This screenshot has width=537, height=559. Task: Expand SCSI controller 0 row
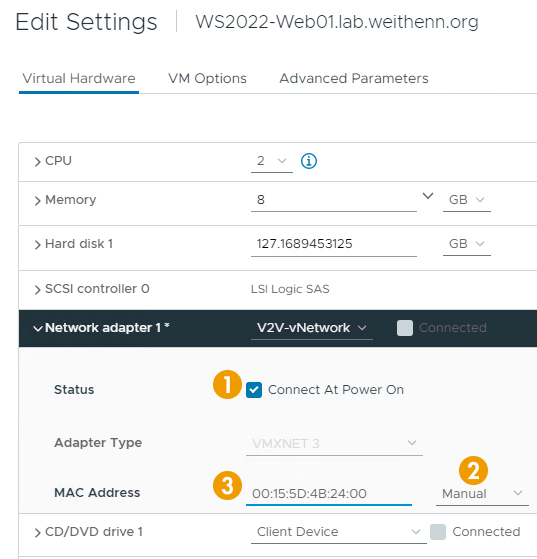click(x=37, y=289)
